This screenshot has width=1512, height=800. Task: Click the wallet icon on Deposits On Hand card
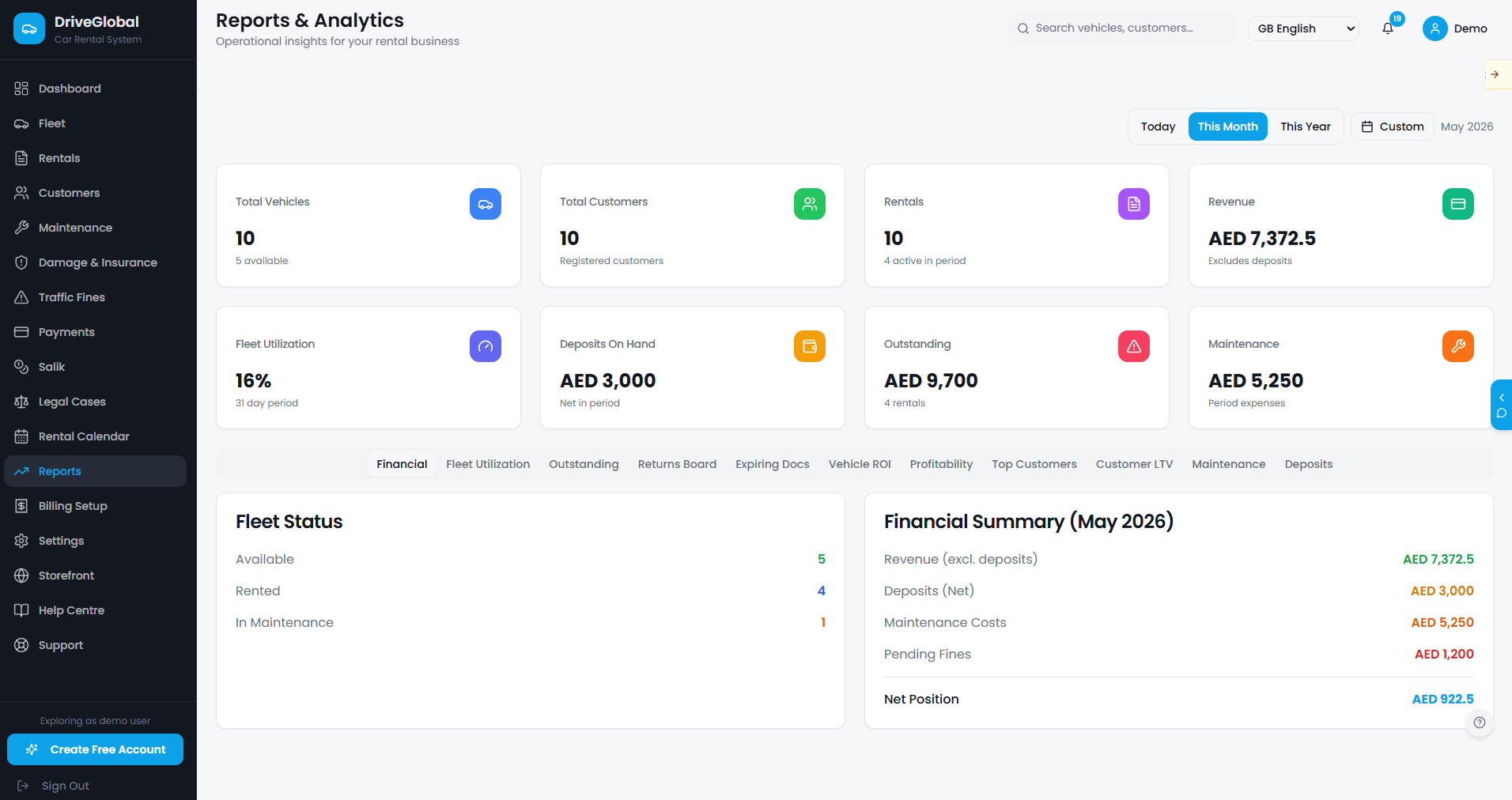[810, 346]
